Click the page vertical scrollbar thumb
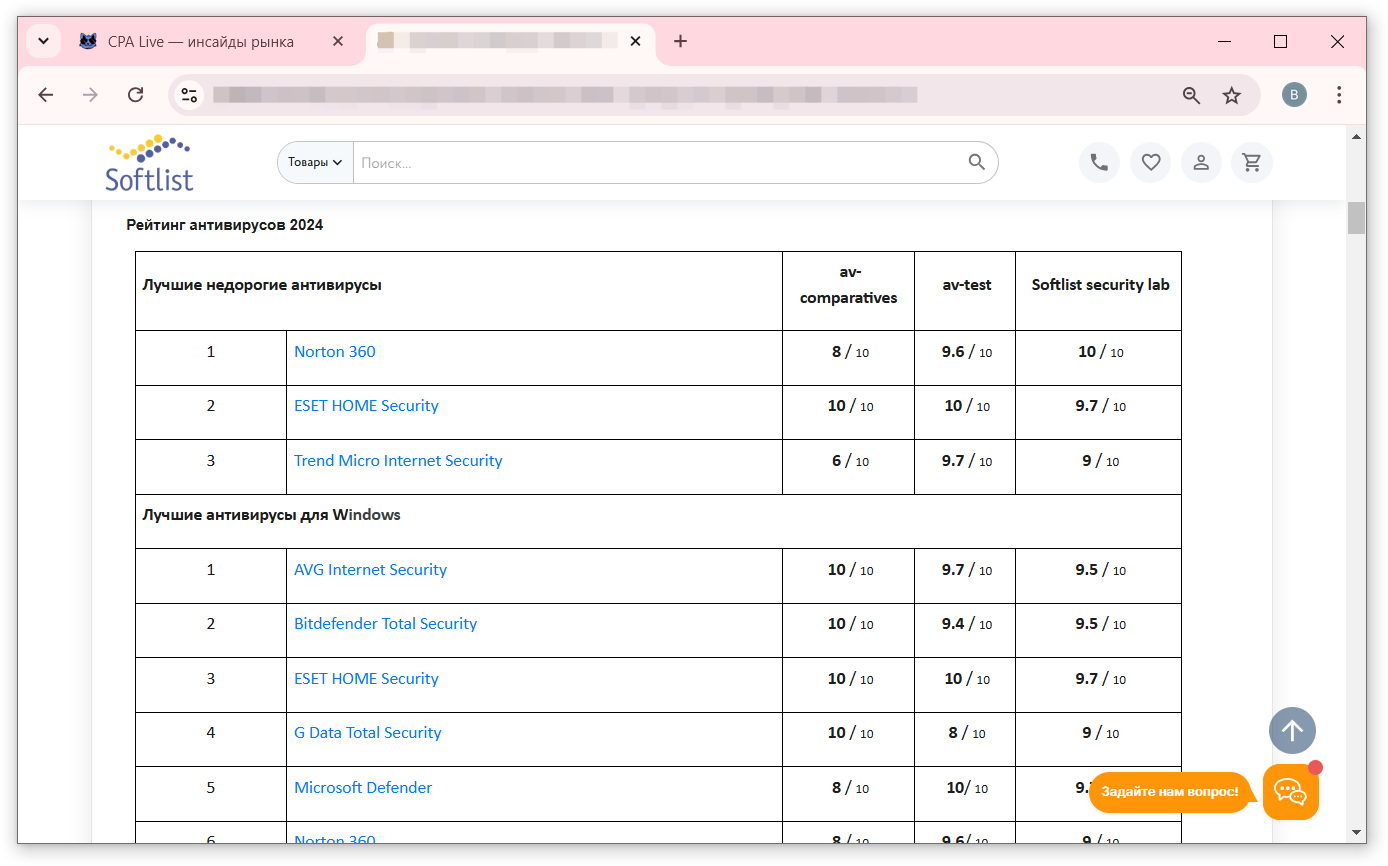Image resolution: width=1388 pixels, height=866 pixels. coord(1356,217)
